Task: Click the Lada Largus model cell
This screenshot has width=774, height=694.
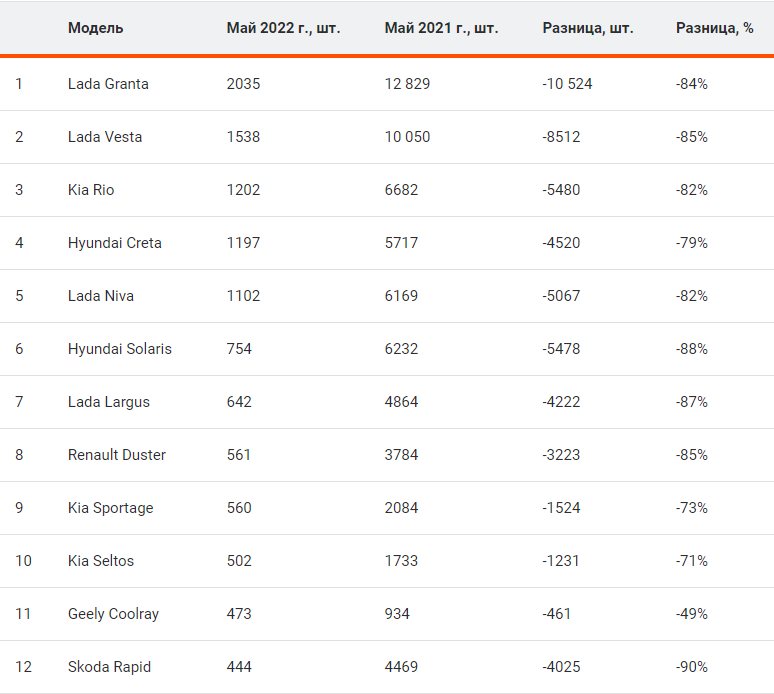Action: [109, 402]
